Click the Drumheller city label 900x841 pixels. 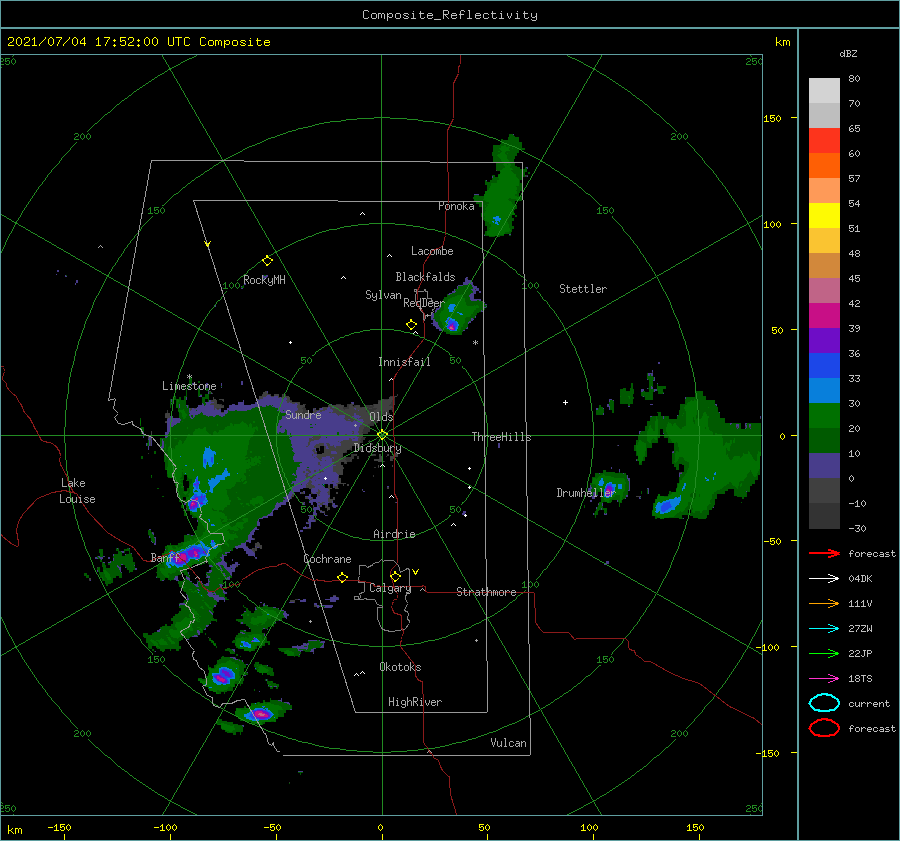click(x=585, y=493)
